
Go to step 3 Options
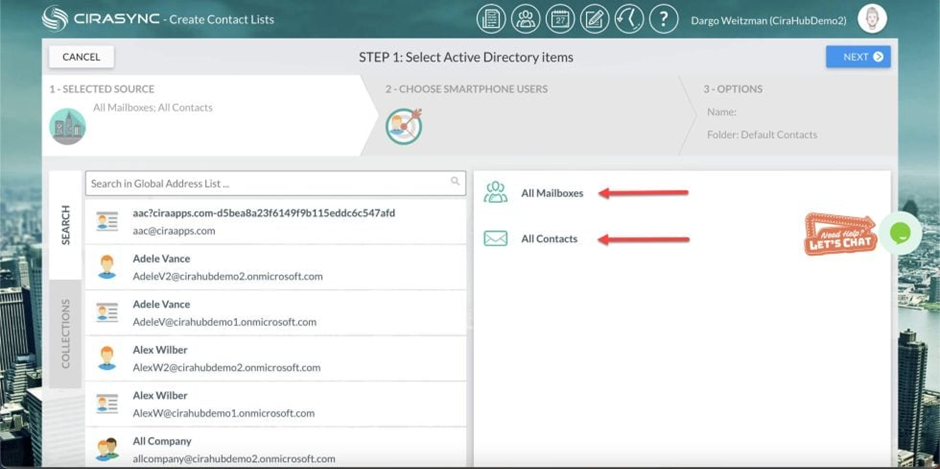(x=791, y=115)
